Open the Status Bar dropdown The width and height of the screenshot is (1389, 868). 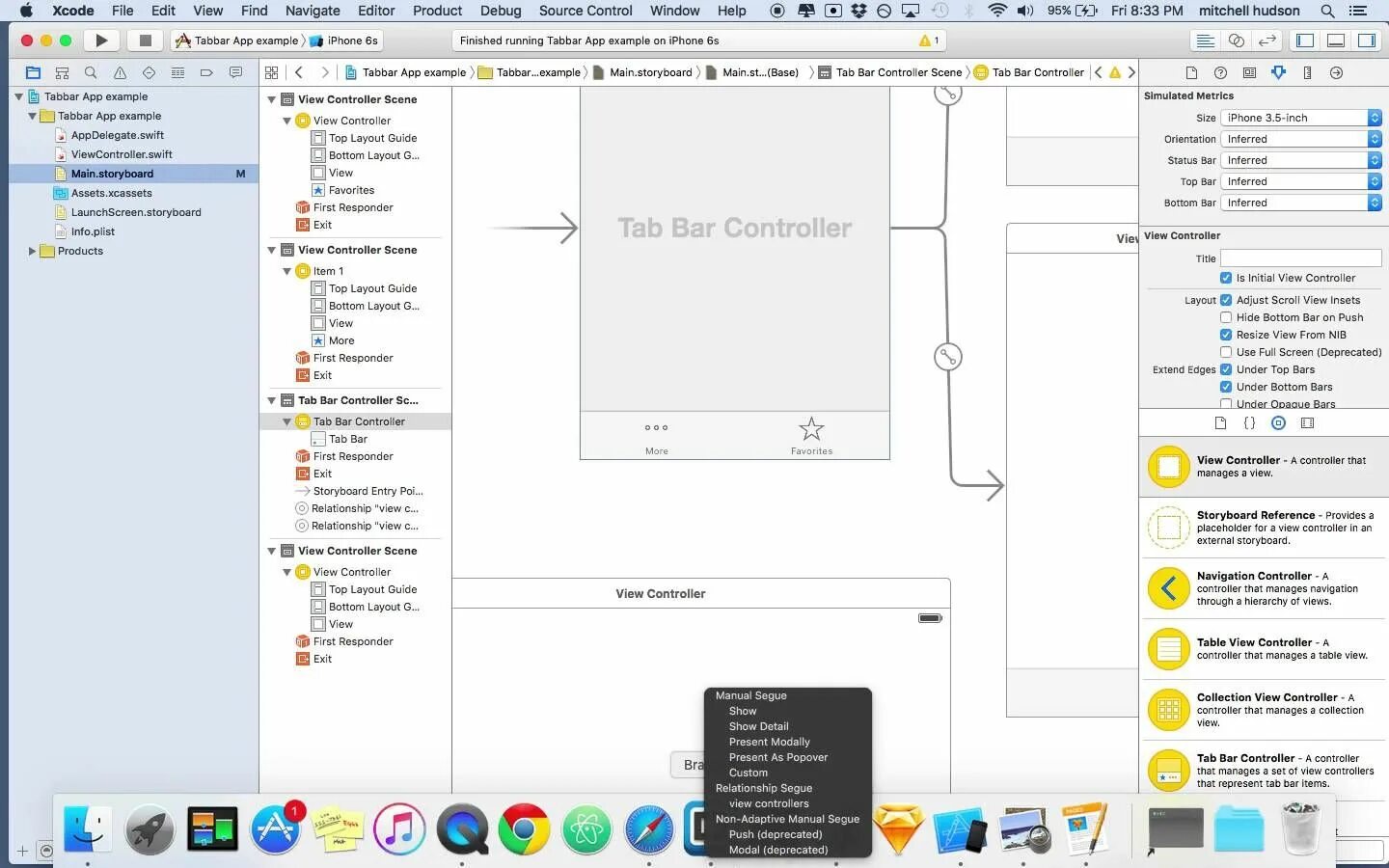tap(1301, 160)
